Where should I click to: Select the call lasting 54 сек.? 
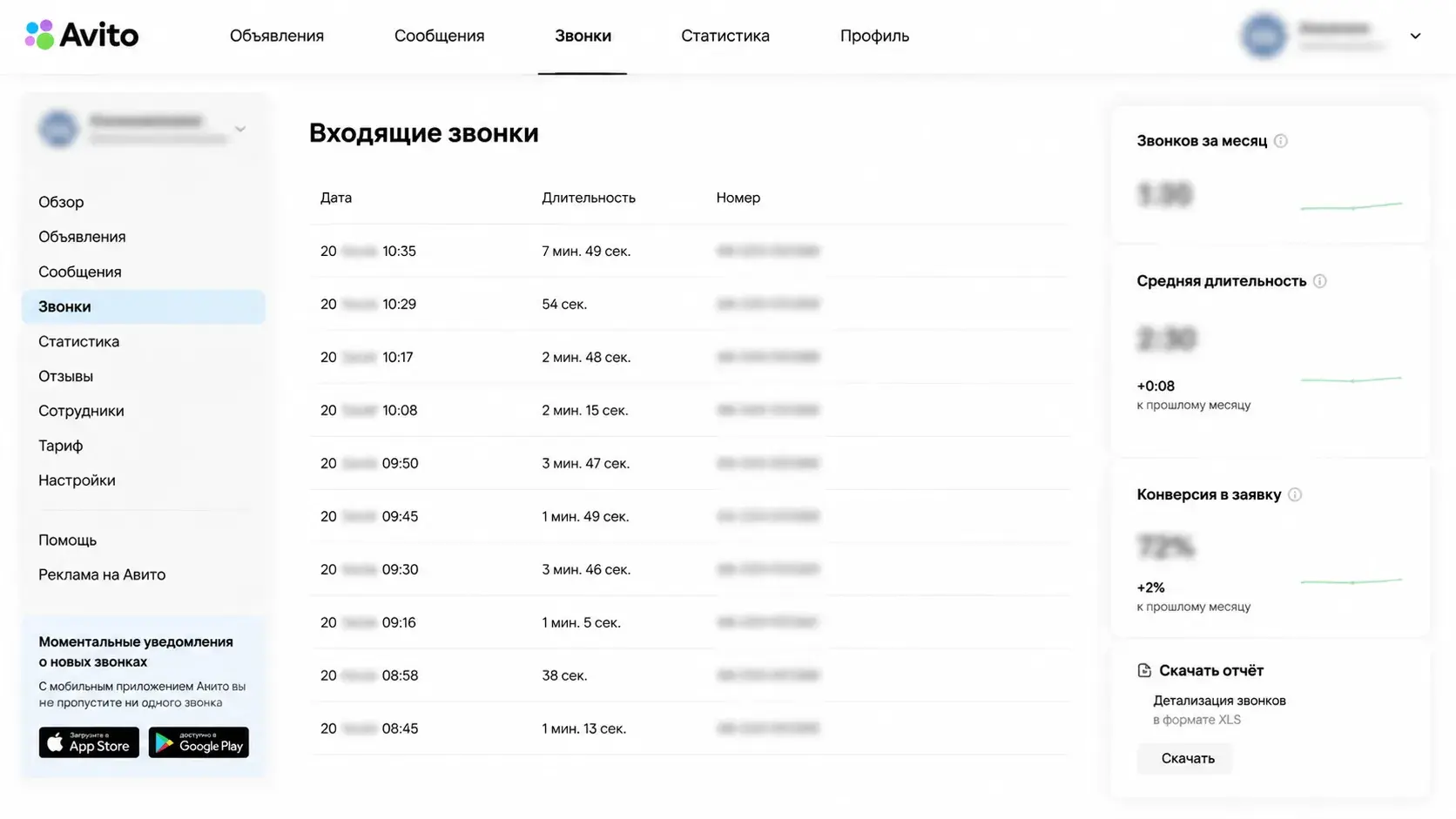coord(689,304)
